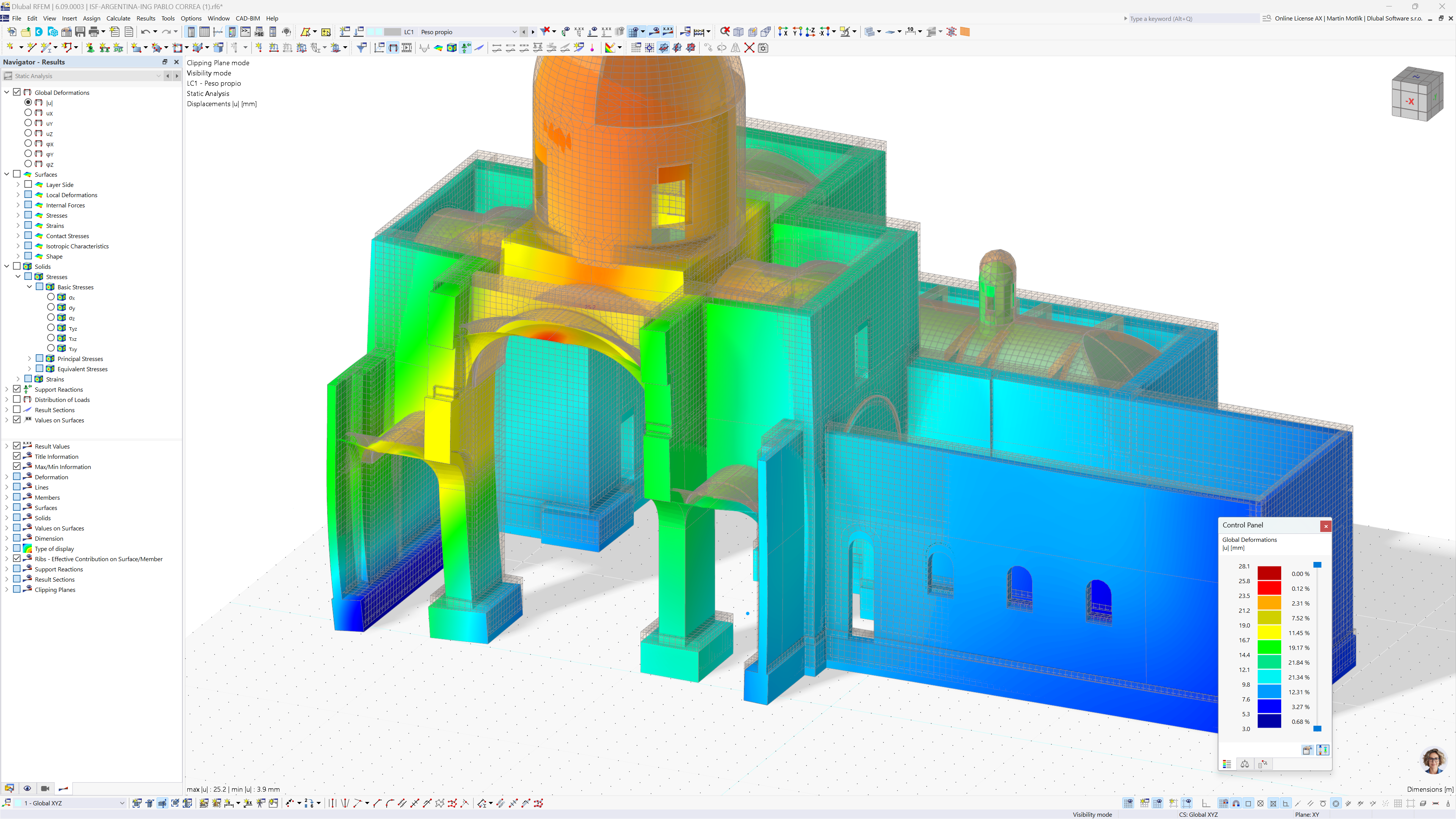The image size is (1456, 819).
Task: Close the Control Panel
Action: [x=1326, y=526]
